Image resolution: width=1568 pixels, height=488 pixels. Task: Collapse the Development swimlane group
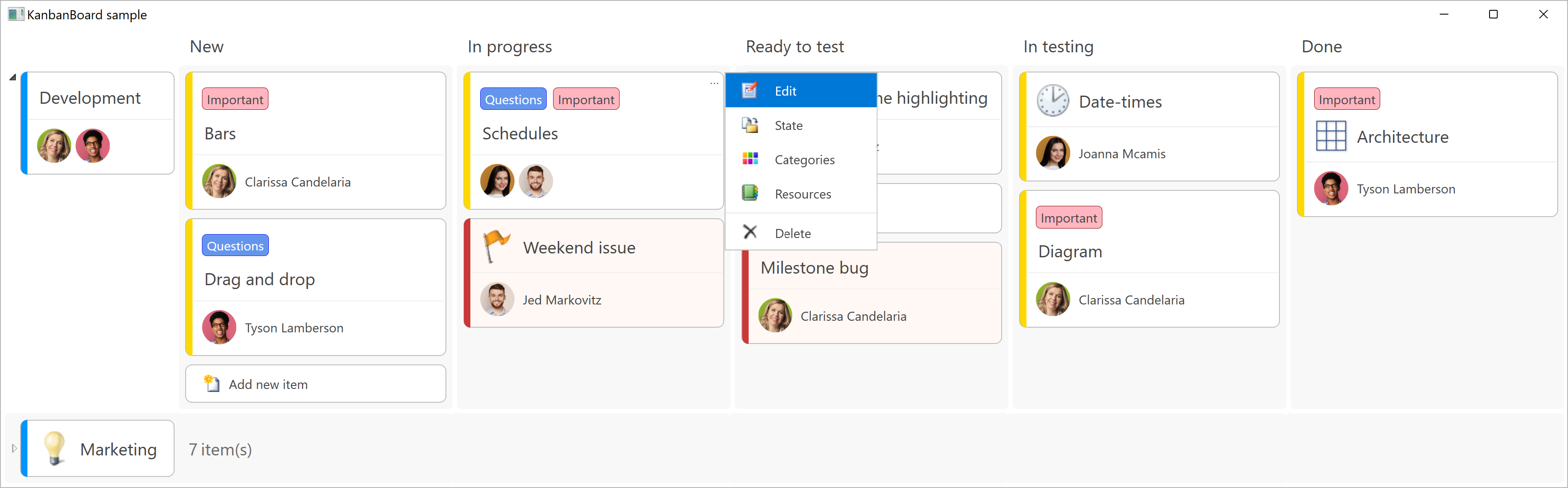(x=13, y=77)
